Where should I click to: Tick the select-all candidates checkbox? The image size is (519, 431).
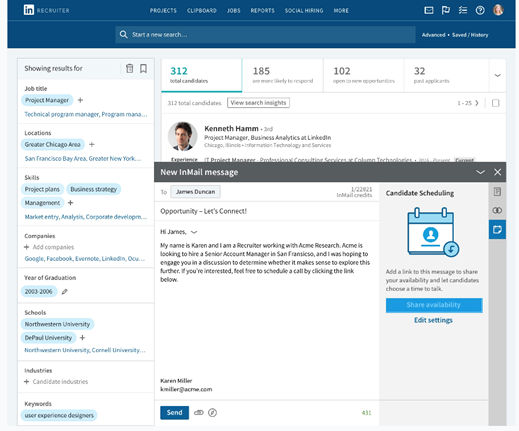[x=496, y=103]
